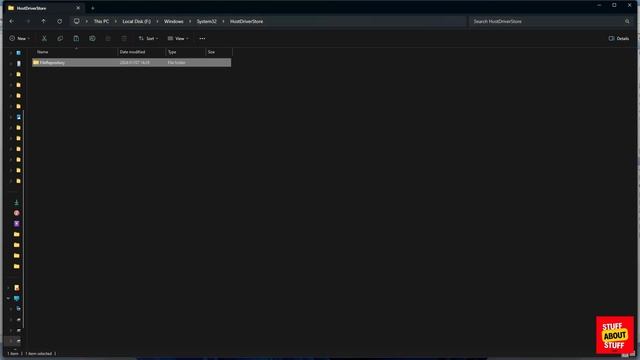The width and height of the screenshot is (640, 360).
Task: Go up one folder level
Action: click(43, 21)
